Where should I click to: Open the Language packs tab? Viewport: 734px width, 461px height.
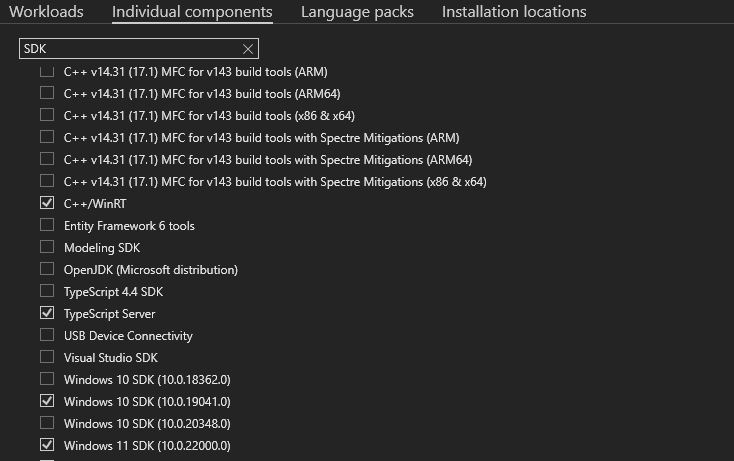point(357,12)
